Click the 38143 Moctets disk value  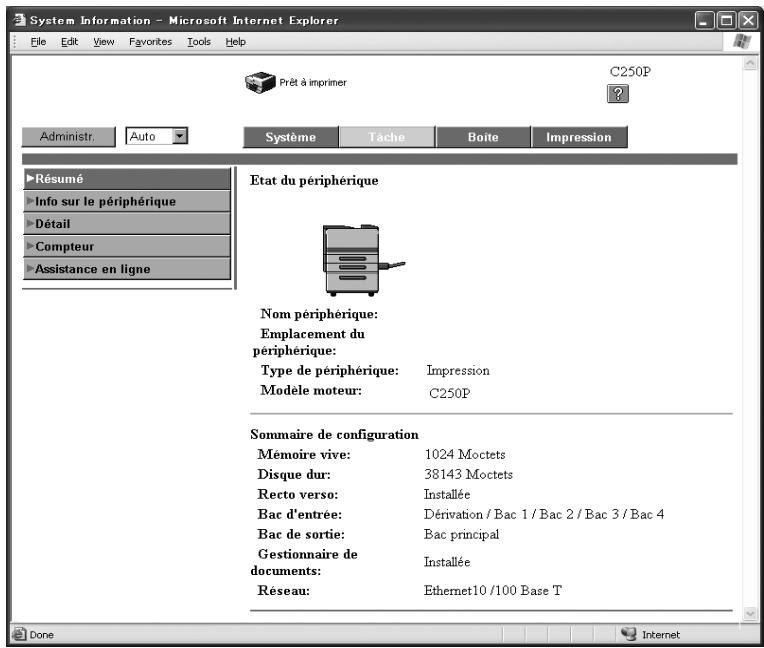(468, 474)
